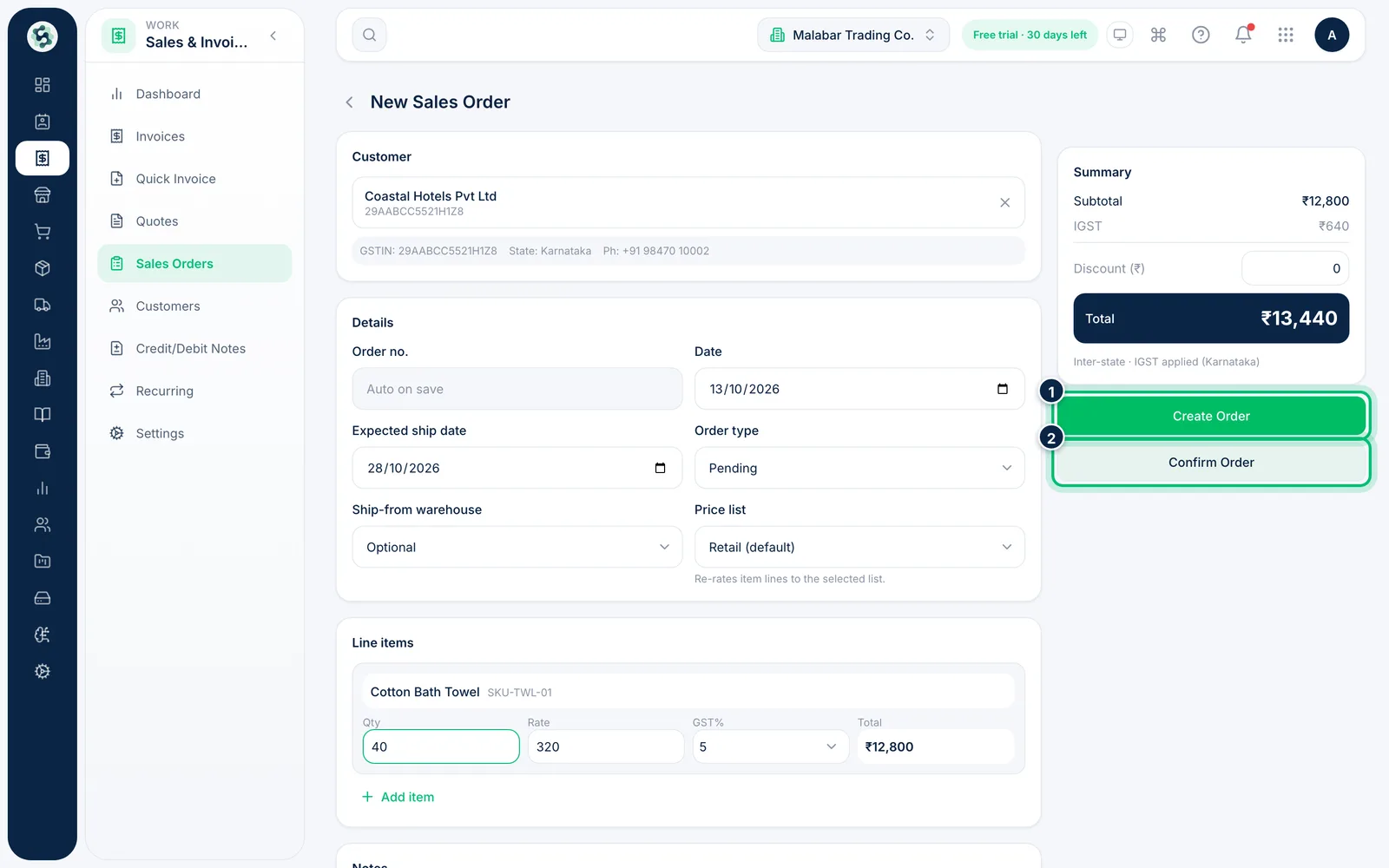Click the Create Order button
1389x868 pixels.
click(1211, 417)
